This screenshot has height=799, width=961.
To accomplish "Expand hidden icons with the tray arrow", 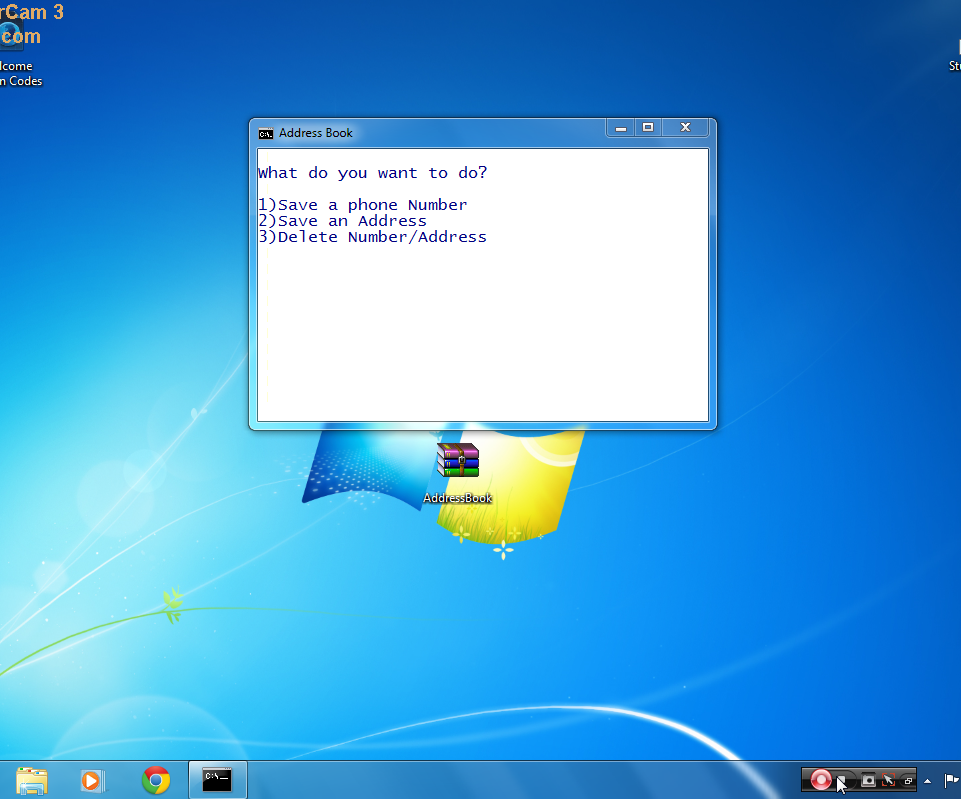I will pyautogui.click(x=927, y=781).
